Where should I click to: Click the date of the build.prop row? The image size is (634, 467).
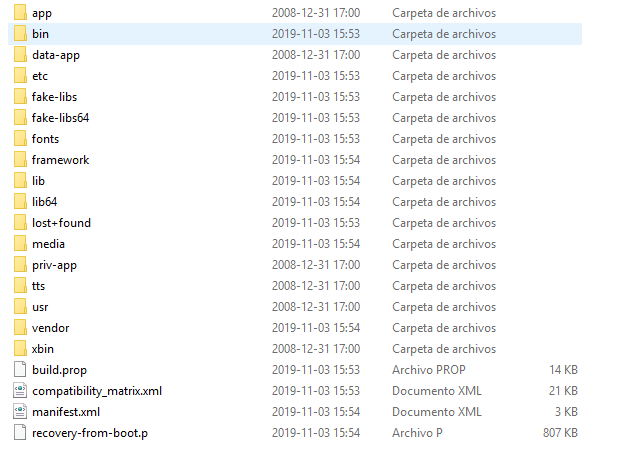click(x=316, y=370)
